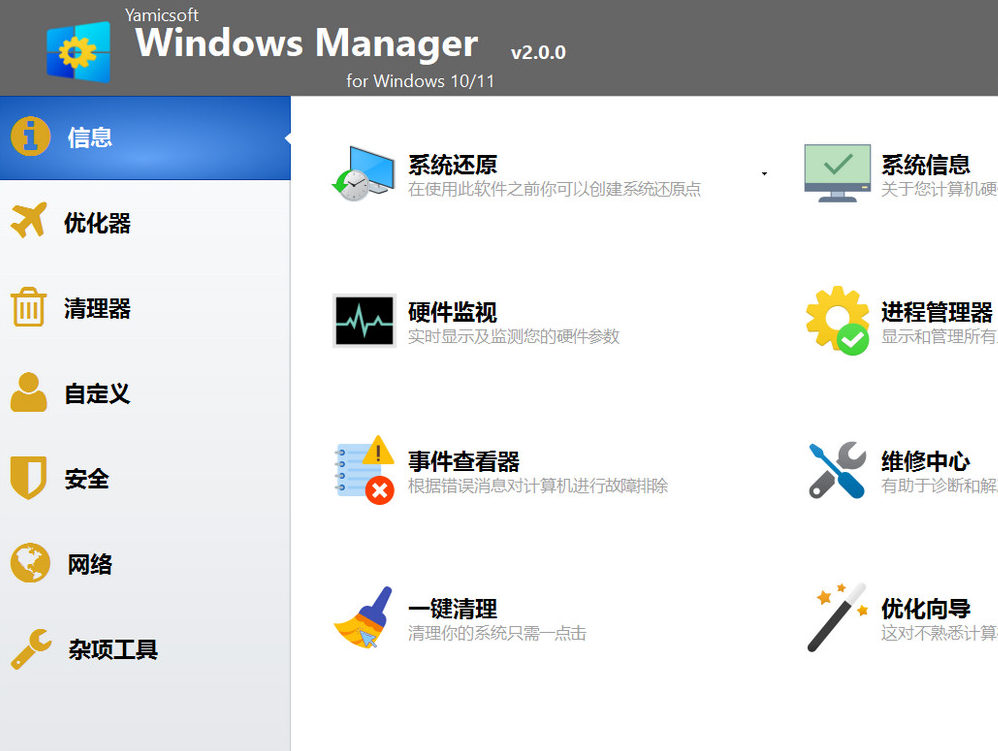Click the 自定义 person icon

[29, 392]
